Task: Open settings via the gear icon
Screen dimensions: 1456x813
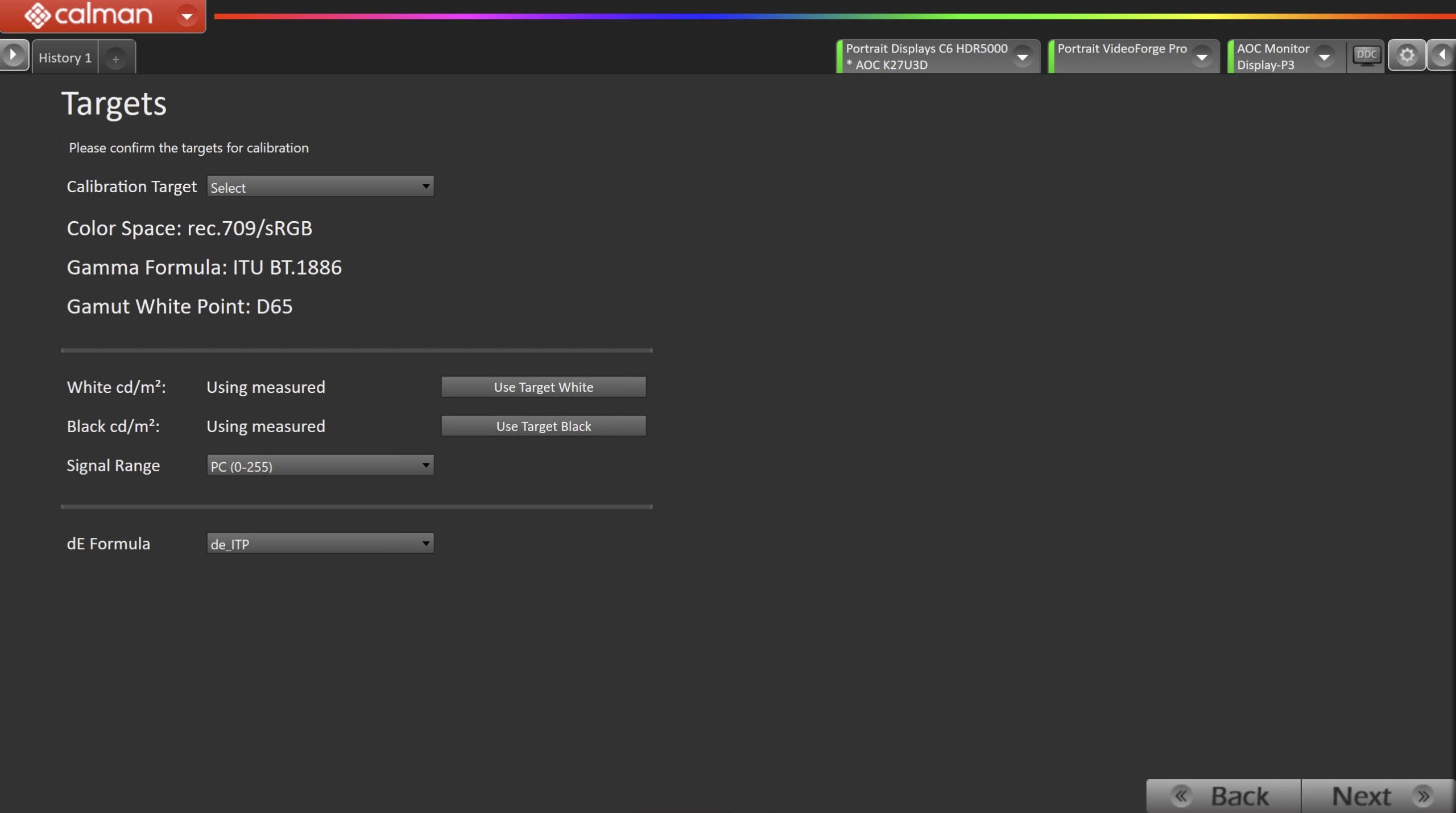Action: tap(1407, 56)
